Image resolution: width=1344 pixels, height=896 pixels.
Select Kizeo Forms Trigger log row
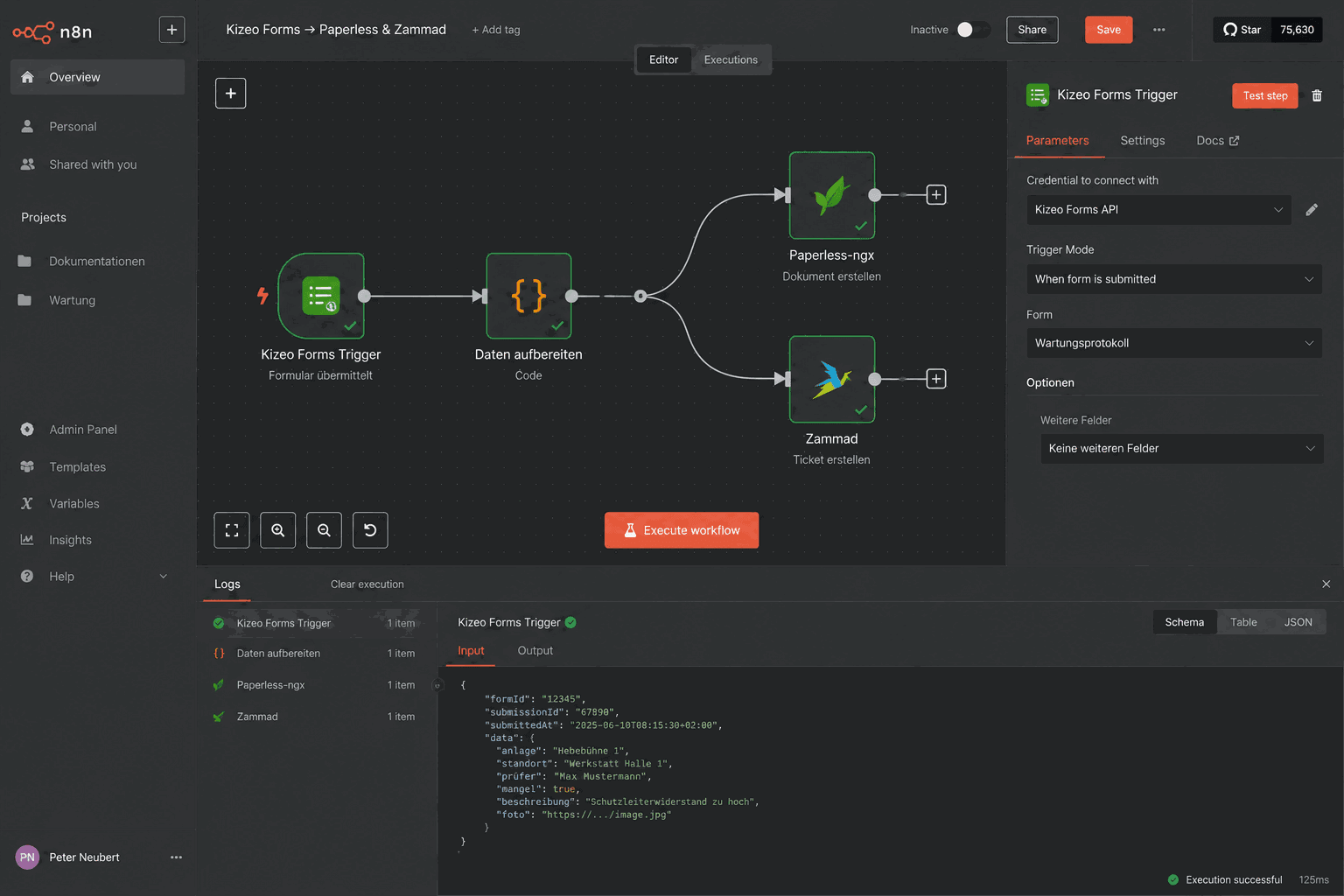pyautogui.click(x=315, y=623)
